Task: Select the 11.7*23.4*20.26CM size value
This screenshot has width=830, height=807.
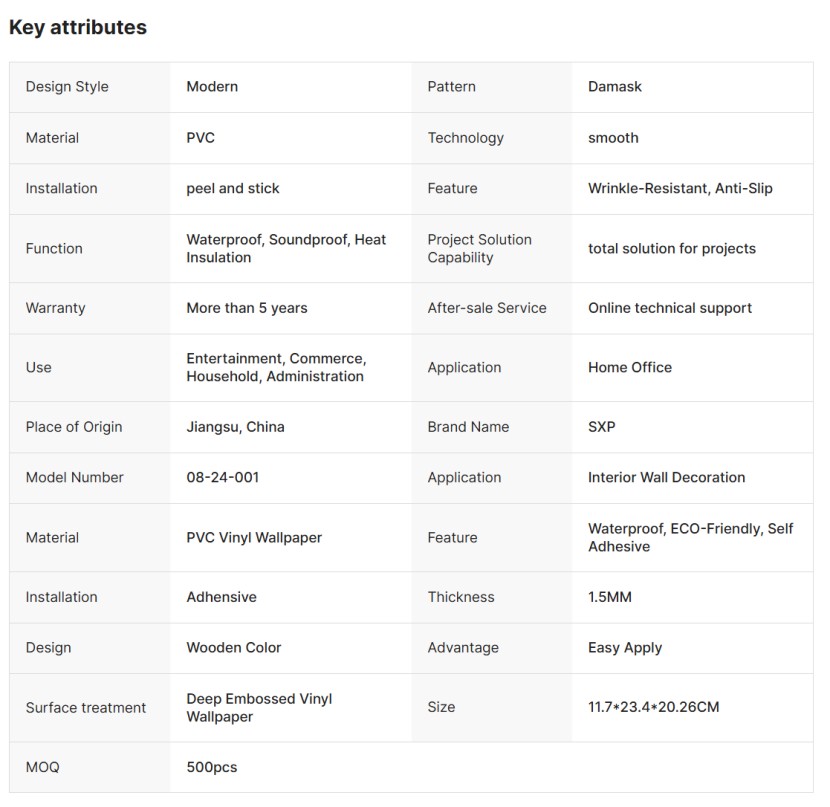Action: pos(653,707)
